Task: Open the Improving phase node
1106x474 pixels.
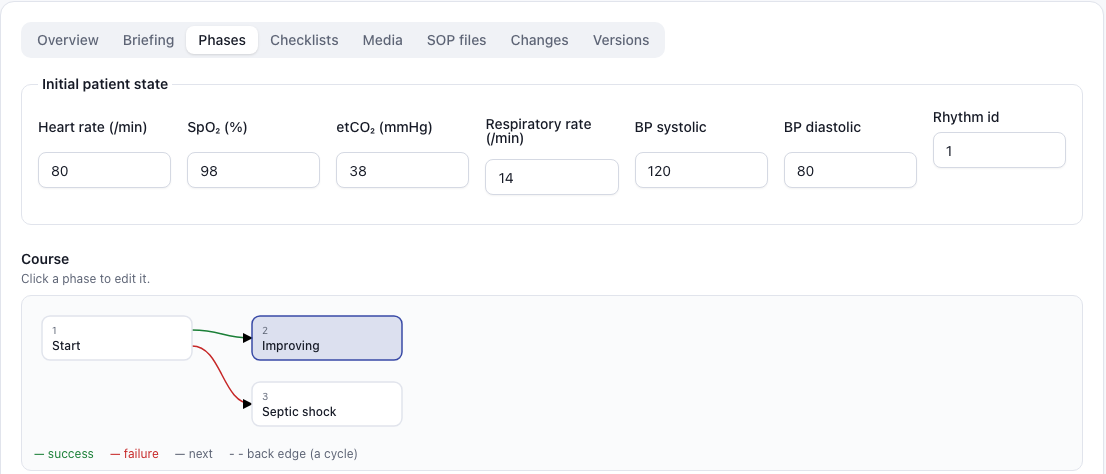Action: (x=327, y=338)
